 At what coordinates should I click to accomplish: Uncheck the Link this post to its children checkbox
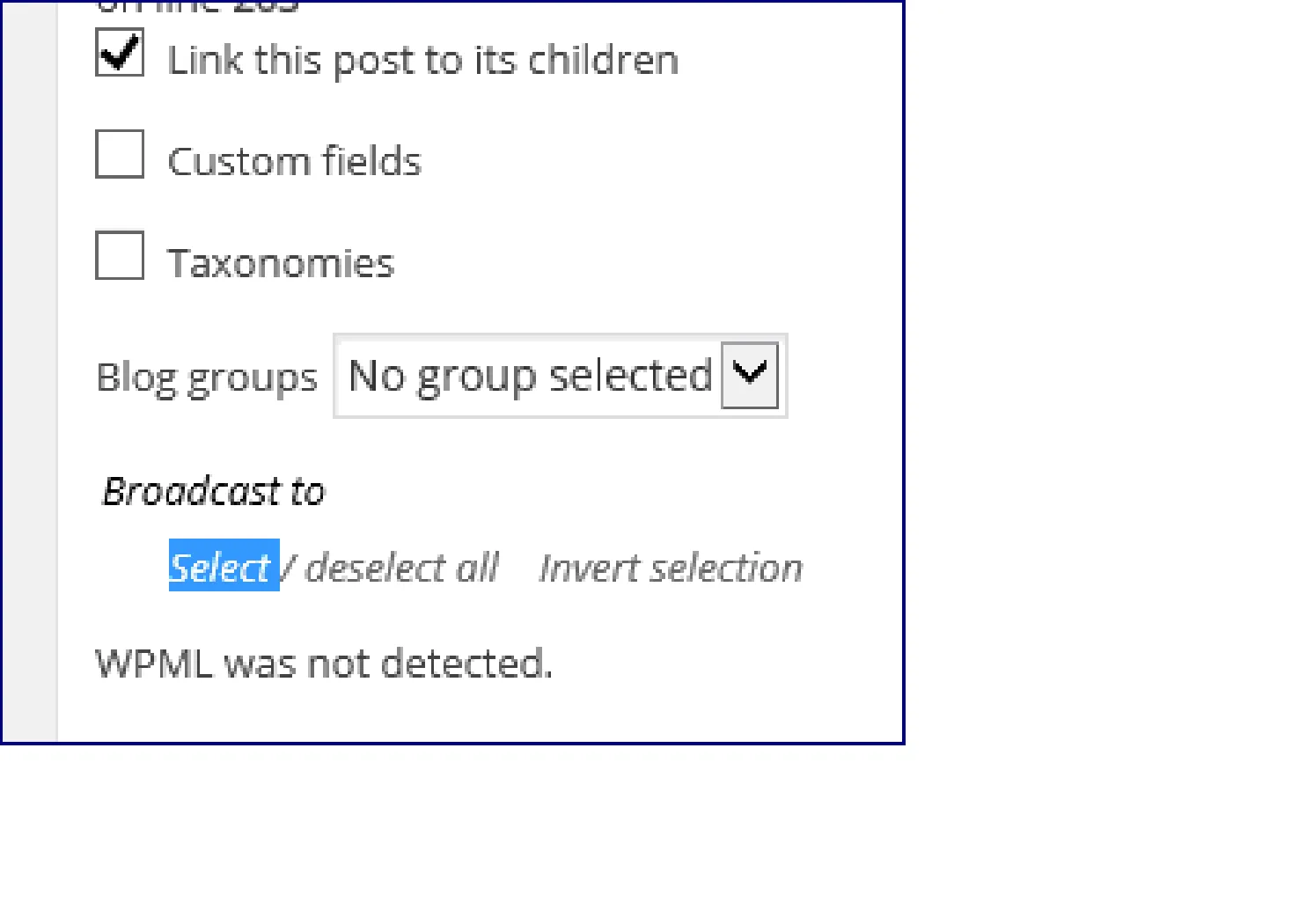coord(120,52)
